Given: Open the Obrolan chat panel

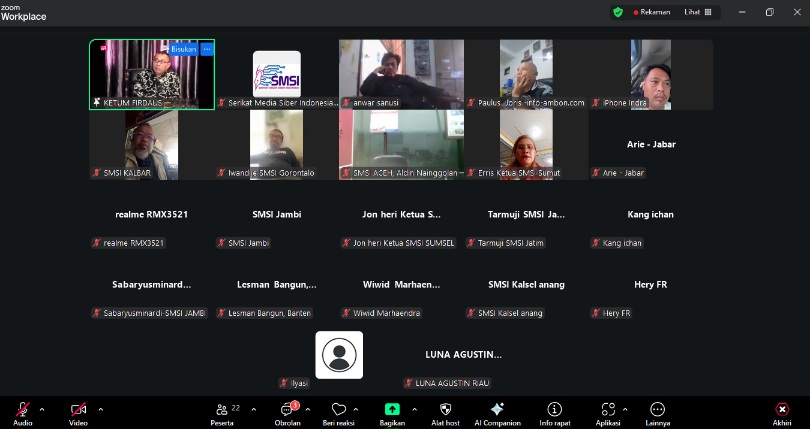Looking at the screenshot, I should point(288,410).
